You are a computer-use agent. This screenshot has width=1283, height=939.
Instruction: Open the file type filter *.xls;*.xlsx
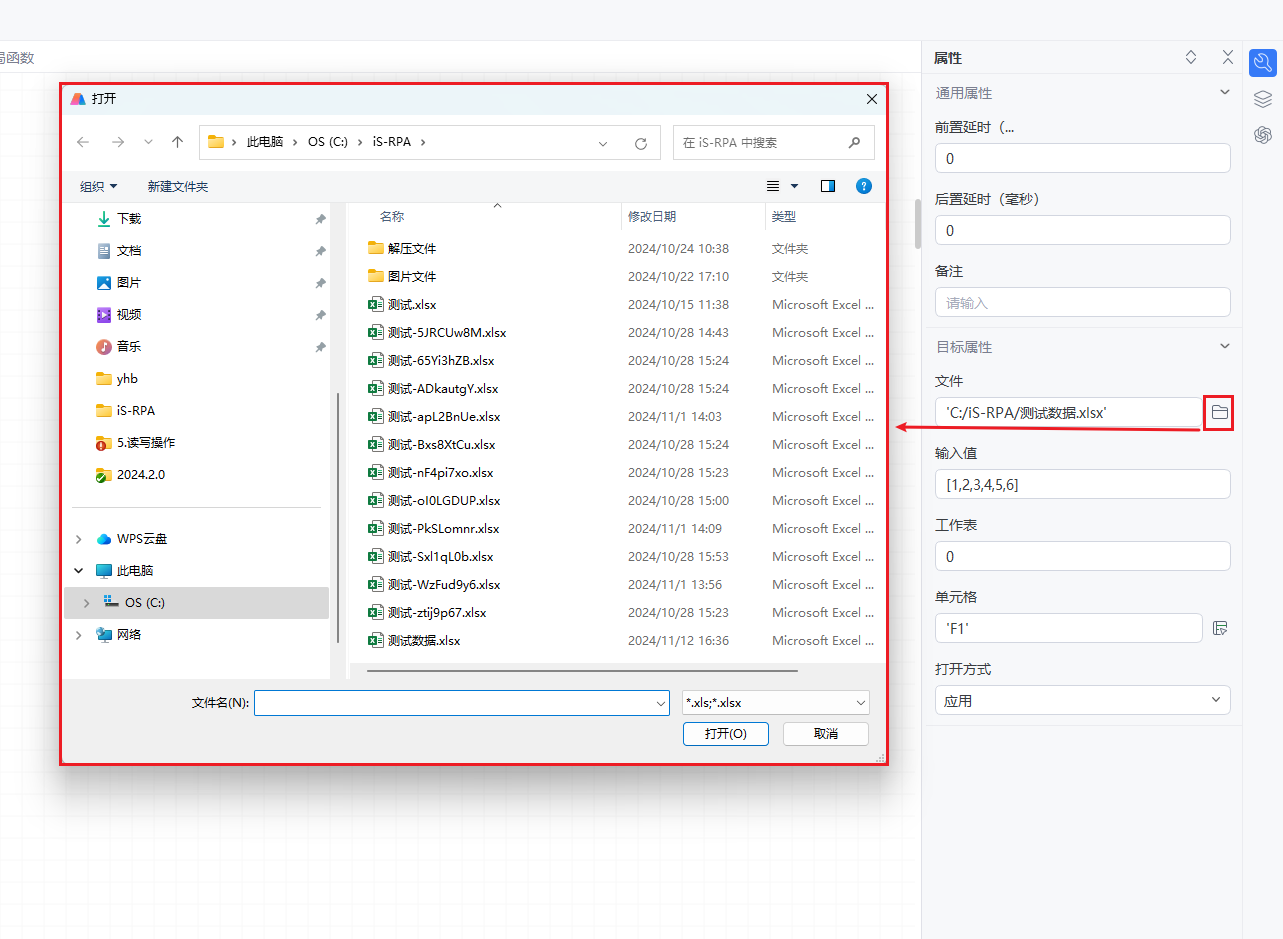click(775, 703)
